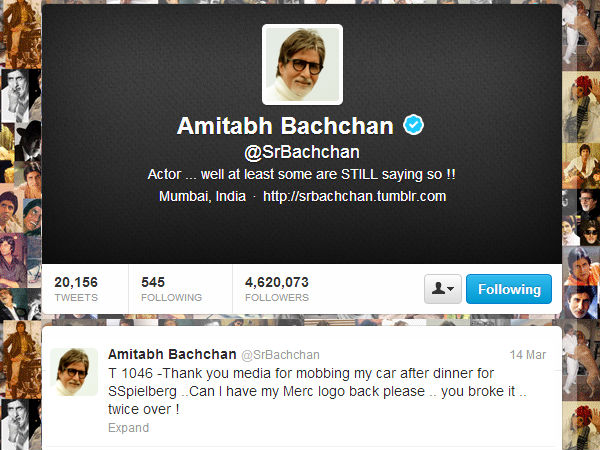Toggle the blue Following button
The image size is (600, 450).
[509, 289]
